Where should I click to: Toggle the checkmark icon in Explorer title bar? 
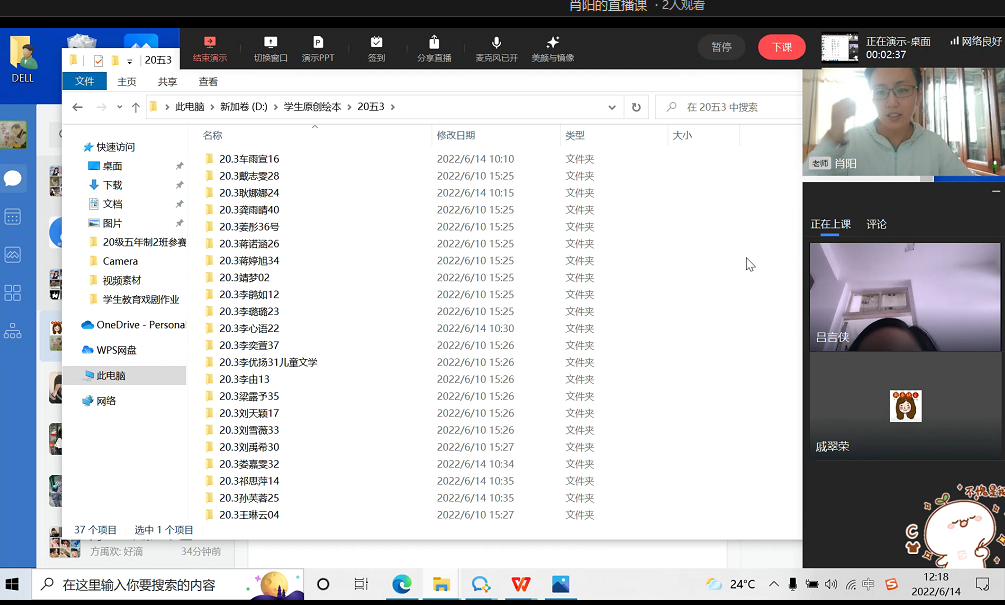[x=99, y=60]
